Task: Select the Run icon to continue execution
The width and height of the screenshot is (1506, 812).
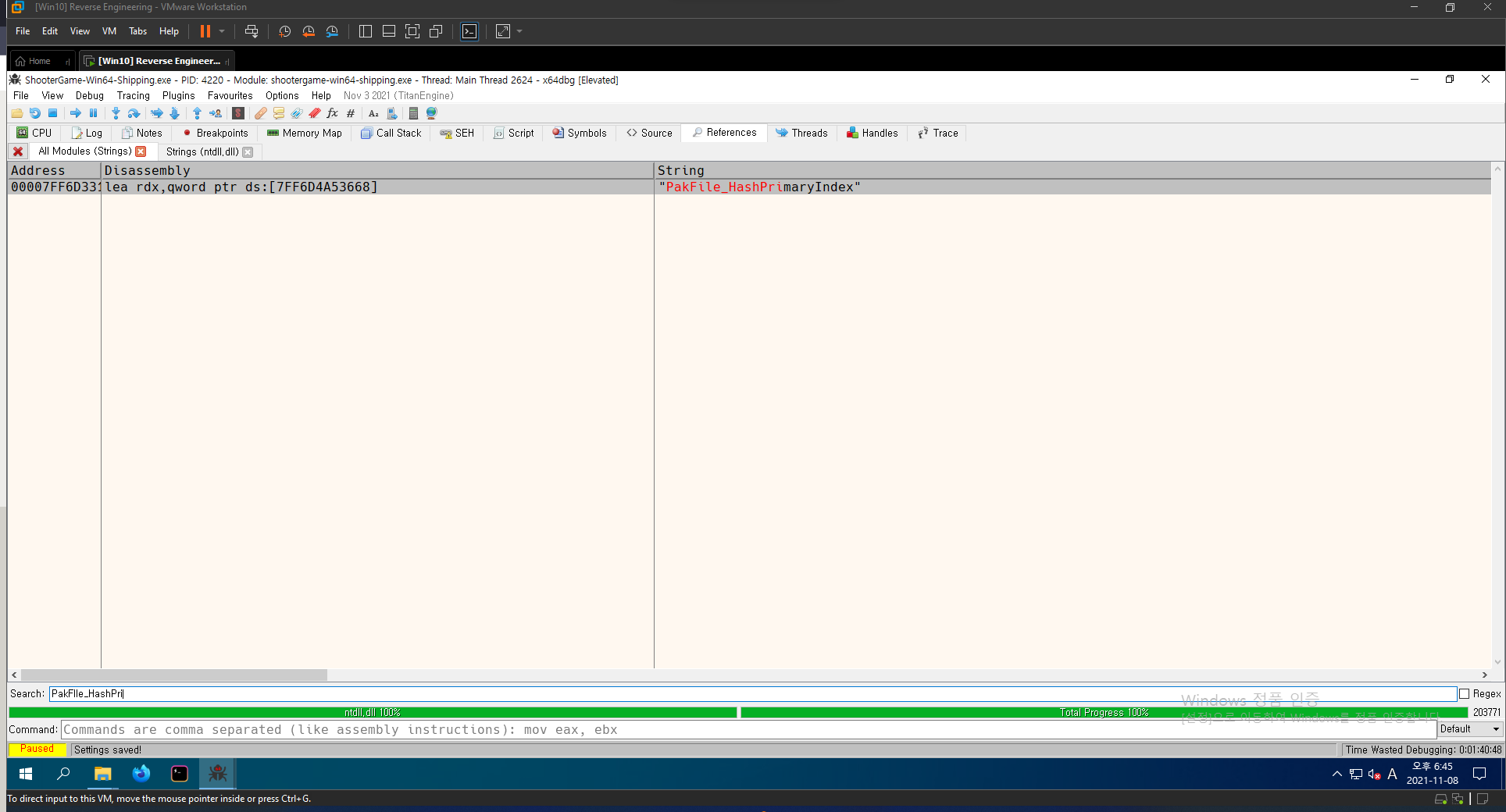Action: click(x=75, y=113)
